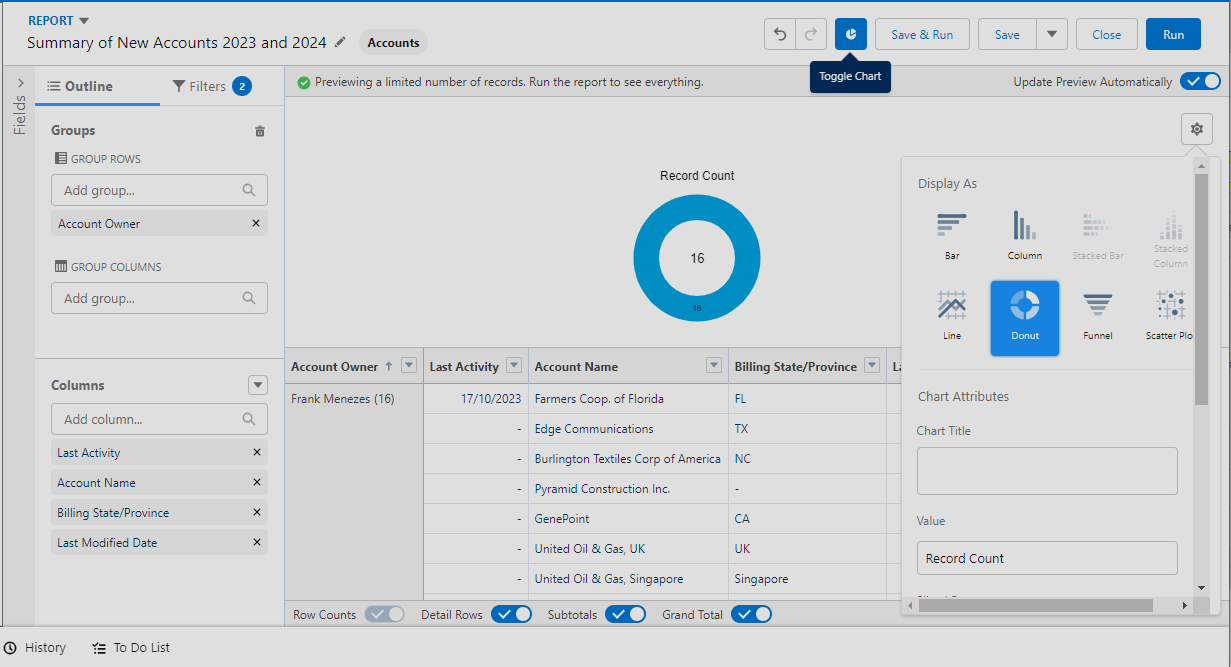This screenshot has height=667, width=1231.
Task: Select the Donut chart type
Action: pos(1025,318)
